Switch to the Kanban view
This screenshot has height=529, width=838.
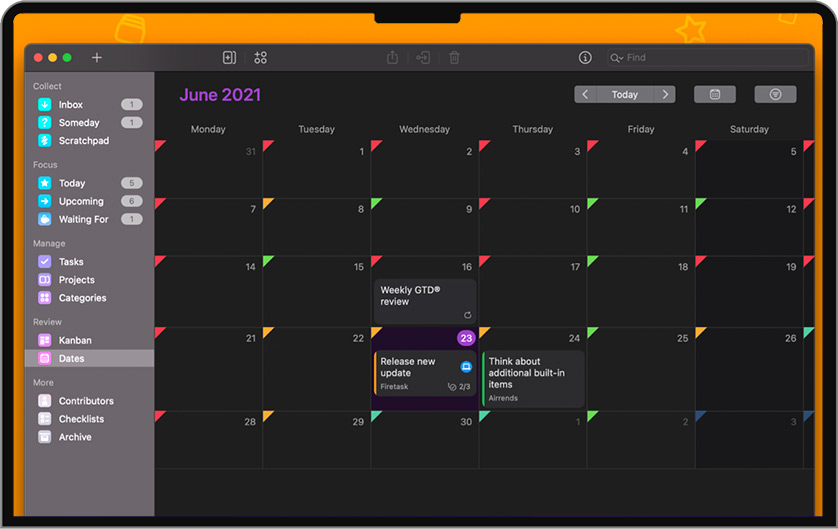[74, 340]
